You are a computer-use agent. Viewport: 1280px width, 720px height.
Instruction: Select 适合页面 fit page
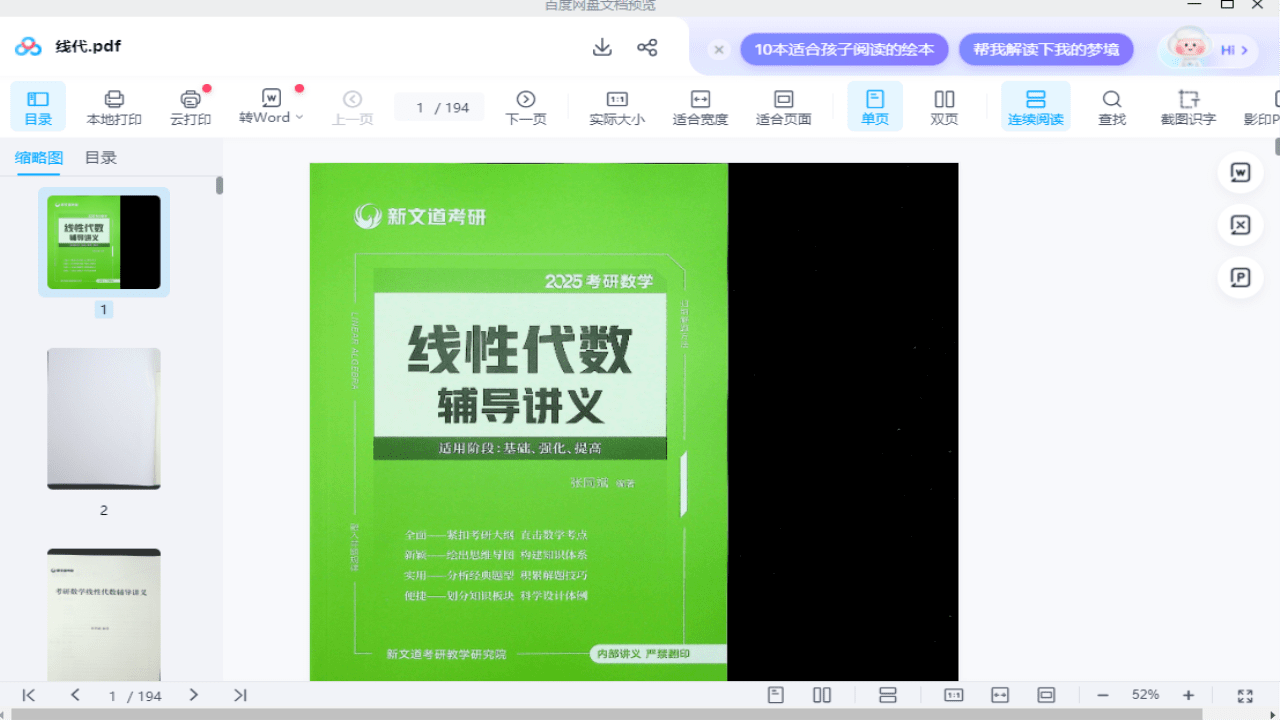click(x=783, y=107)
